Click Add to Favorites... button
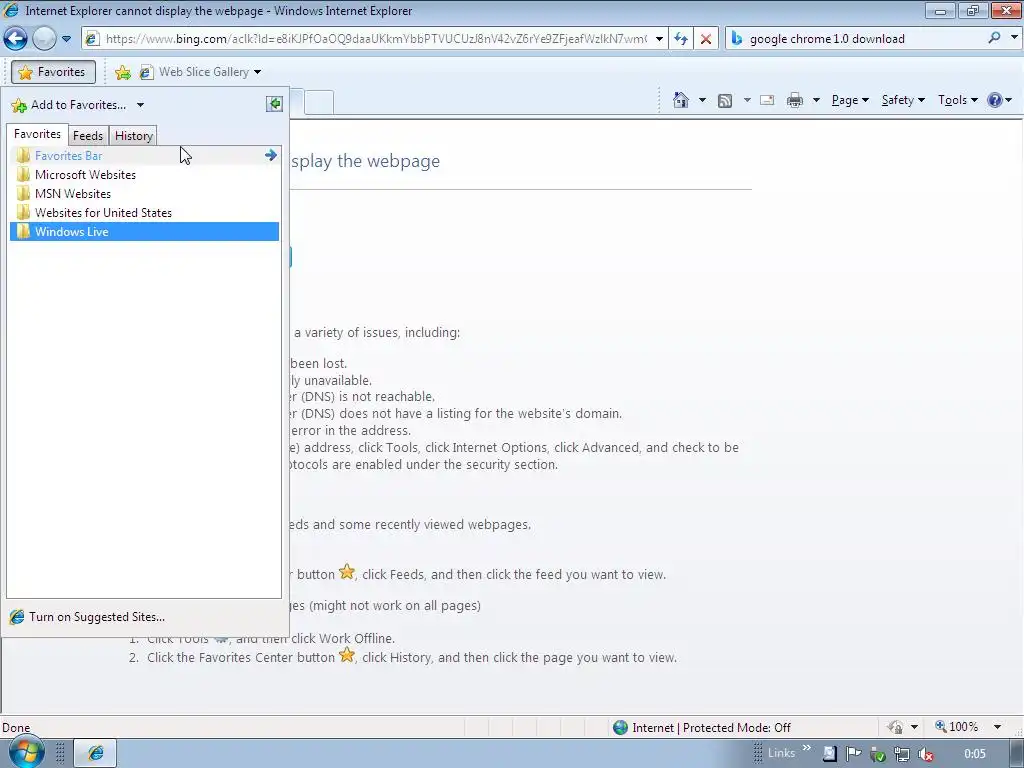This screenshot has height=768, width=1024. pyautogui.click(x=69, y=104)
